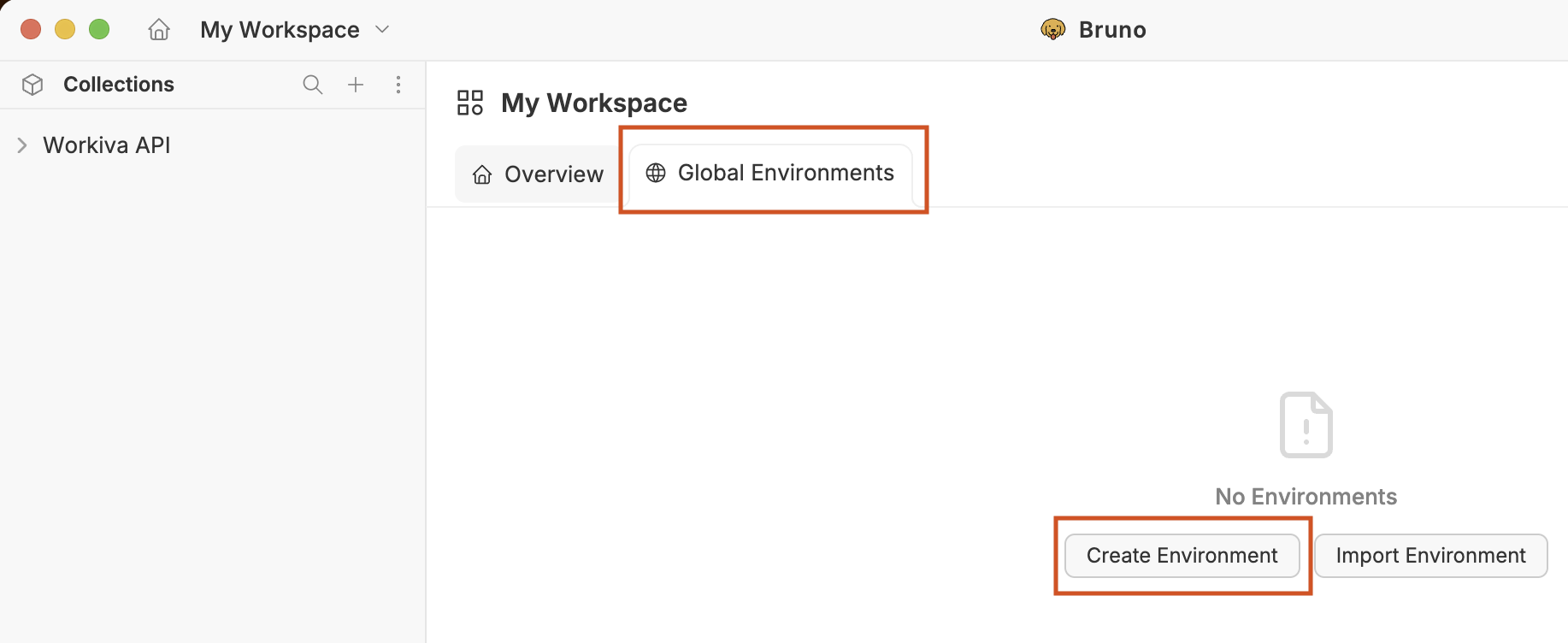1568x643 pixels.
Task: Click the Bruno dog logo
Action: click(1053, 30)
